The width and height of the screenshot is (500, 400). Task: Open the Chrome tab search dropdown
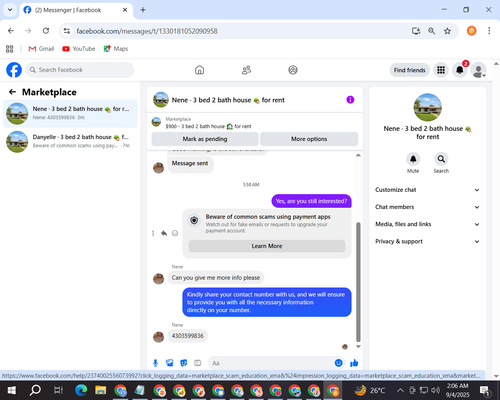[10, 10]
